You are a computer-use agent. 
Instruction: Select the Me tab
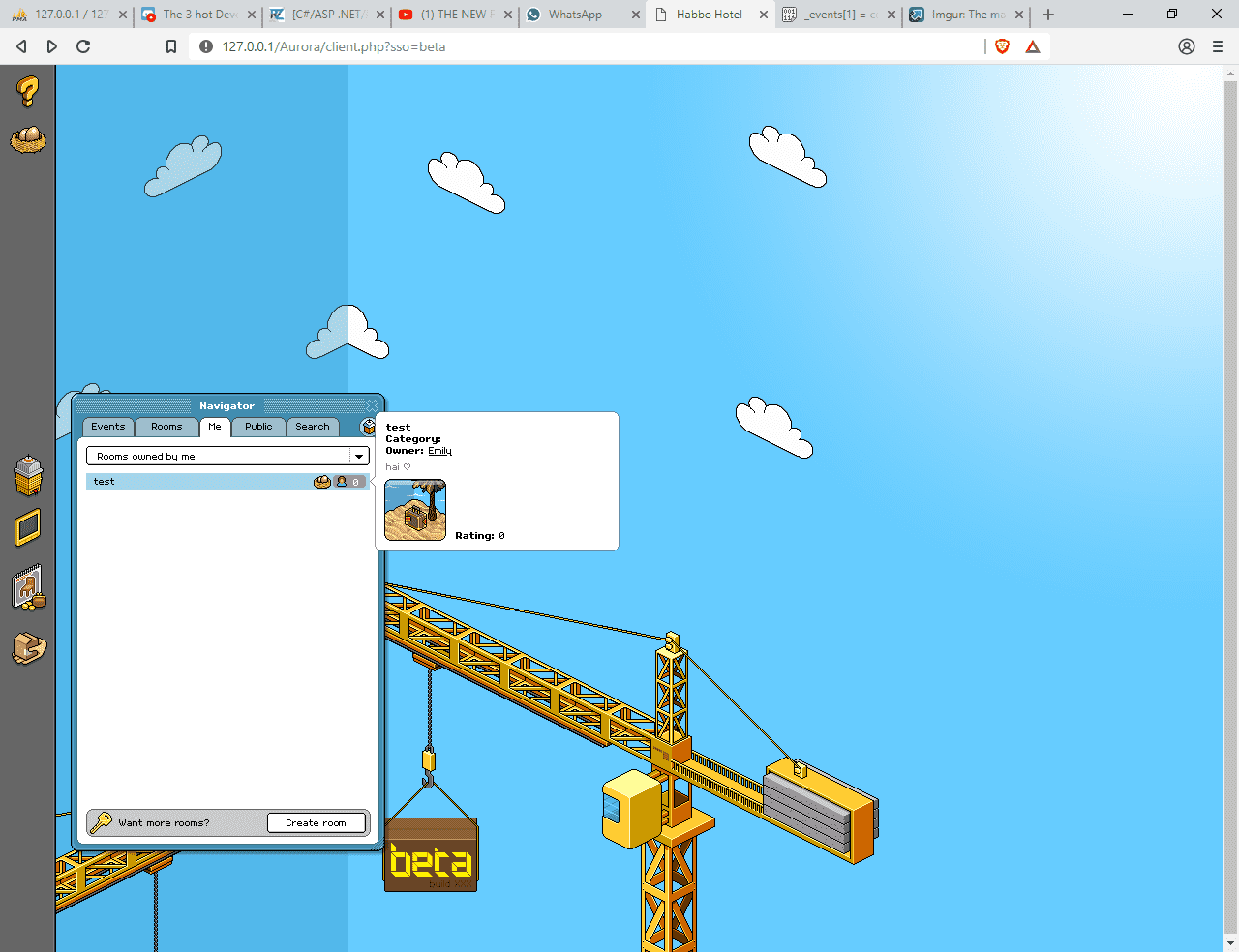click(215, 427)
